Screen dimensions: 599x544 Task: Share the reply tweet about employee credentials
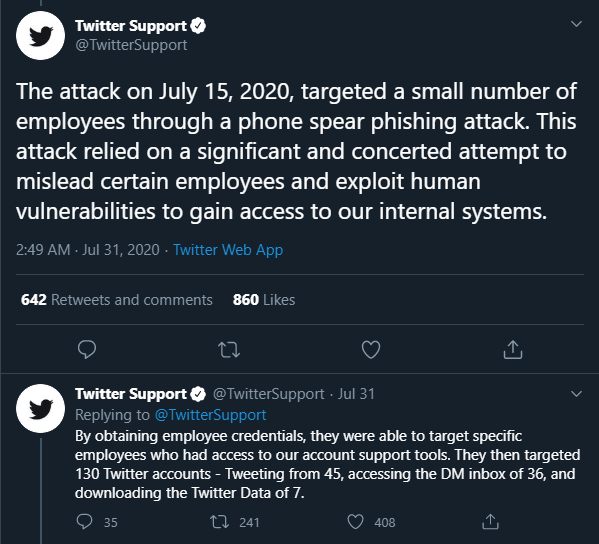(x=491, y=522)
